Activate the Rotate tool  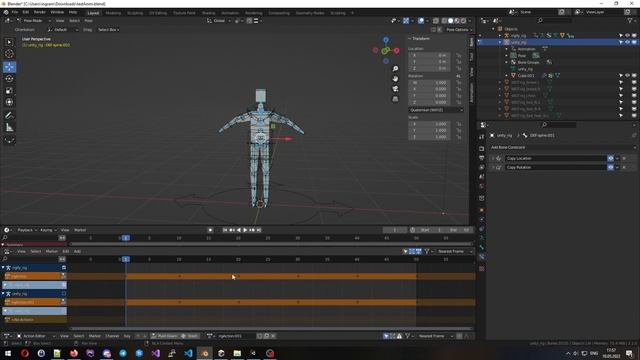click(9, 78)
